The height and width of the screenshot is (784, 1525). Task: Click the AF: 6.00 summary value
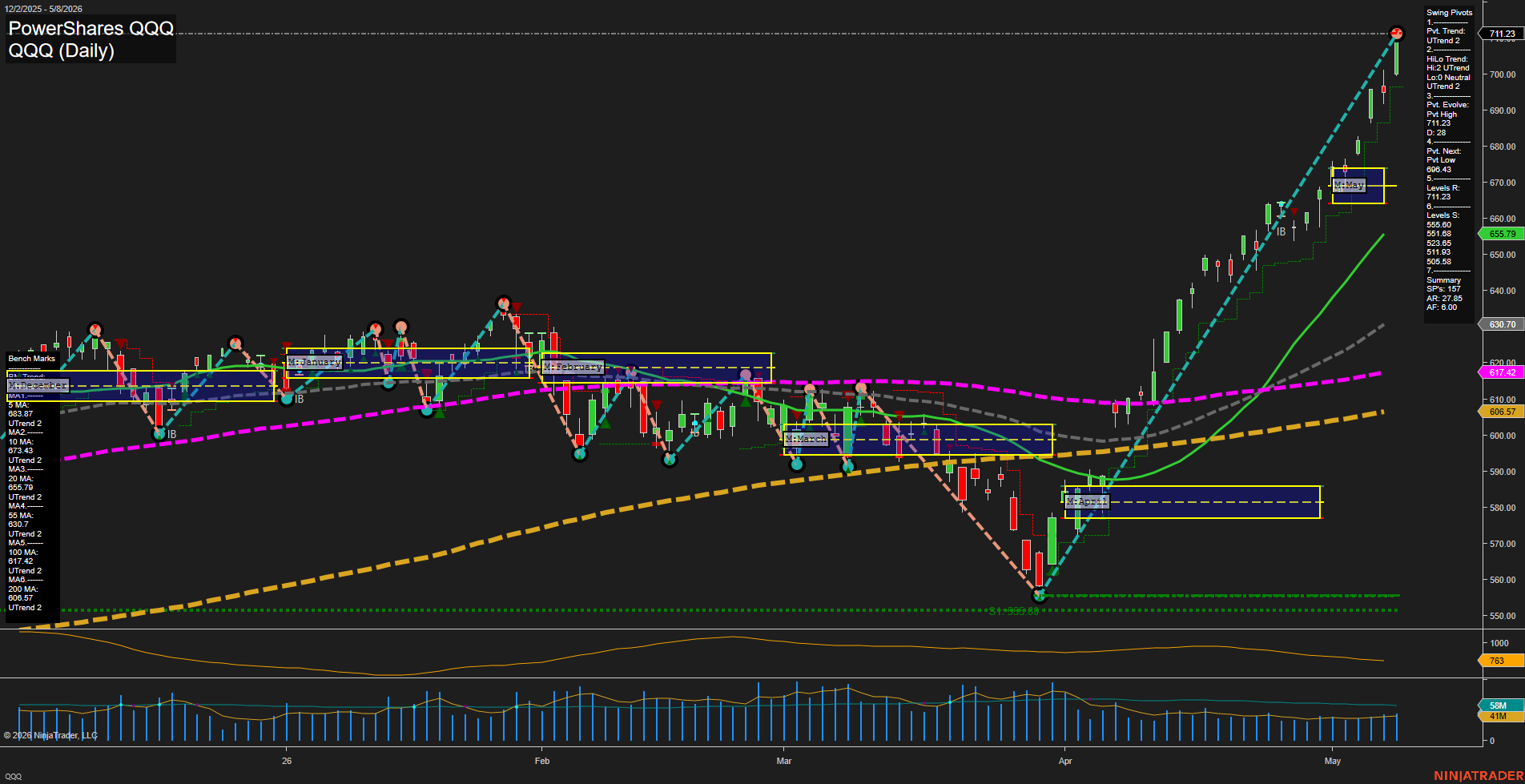pyautogui.click(x=1442, y=308)
